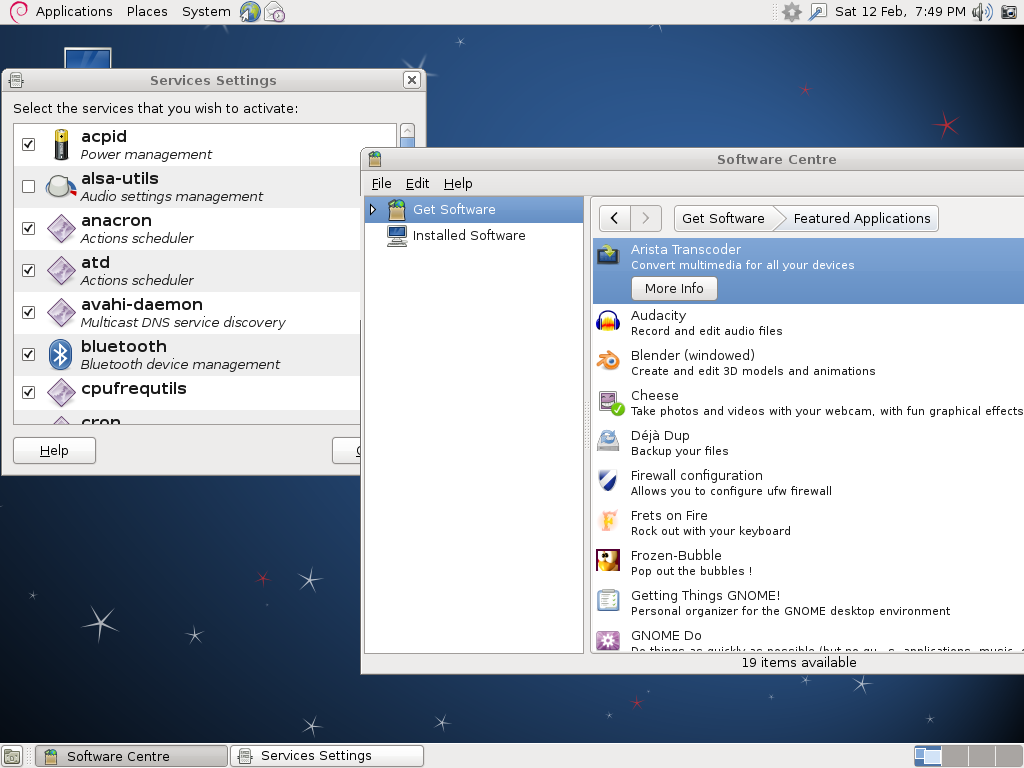Click the workspace switcher first workspace
The width and height of the screenshot is (1024, 768).
(927, 756)
